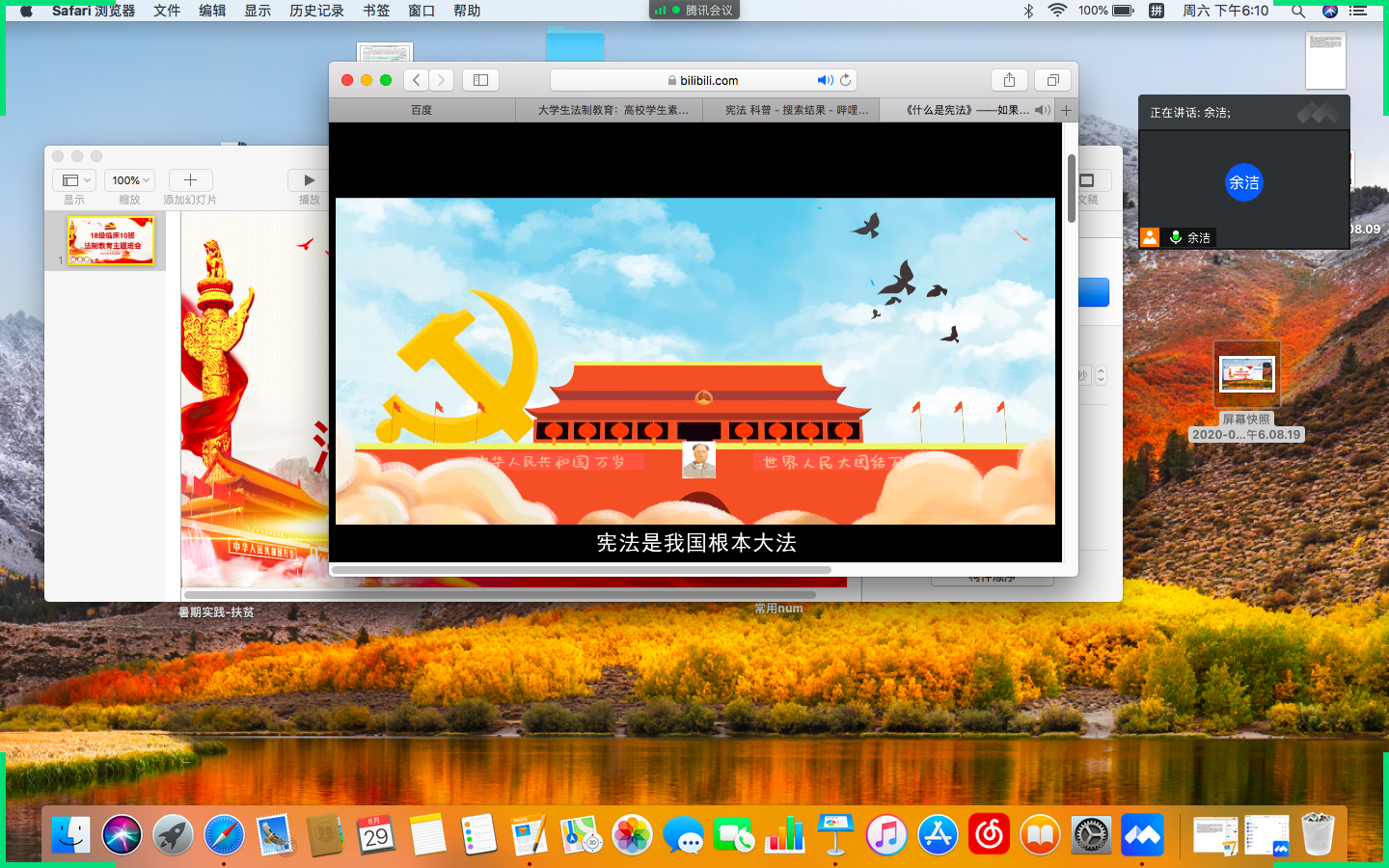Open Pages from the Dock
Screen dimensions: 1389x868
coord(529,835)
